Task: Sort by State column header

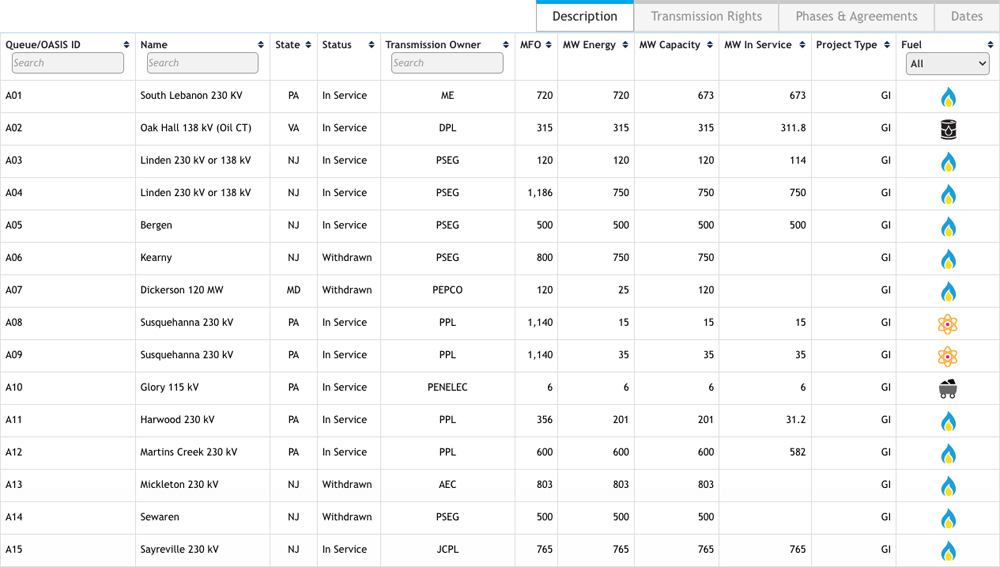Action: [x=293, y=45]
